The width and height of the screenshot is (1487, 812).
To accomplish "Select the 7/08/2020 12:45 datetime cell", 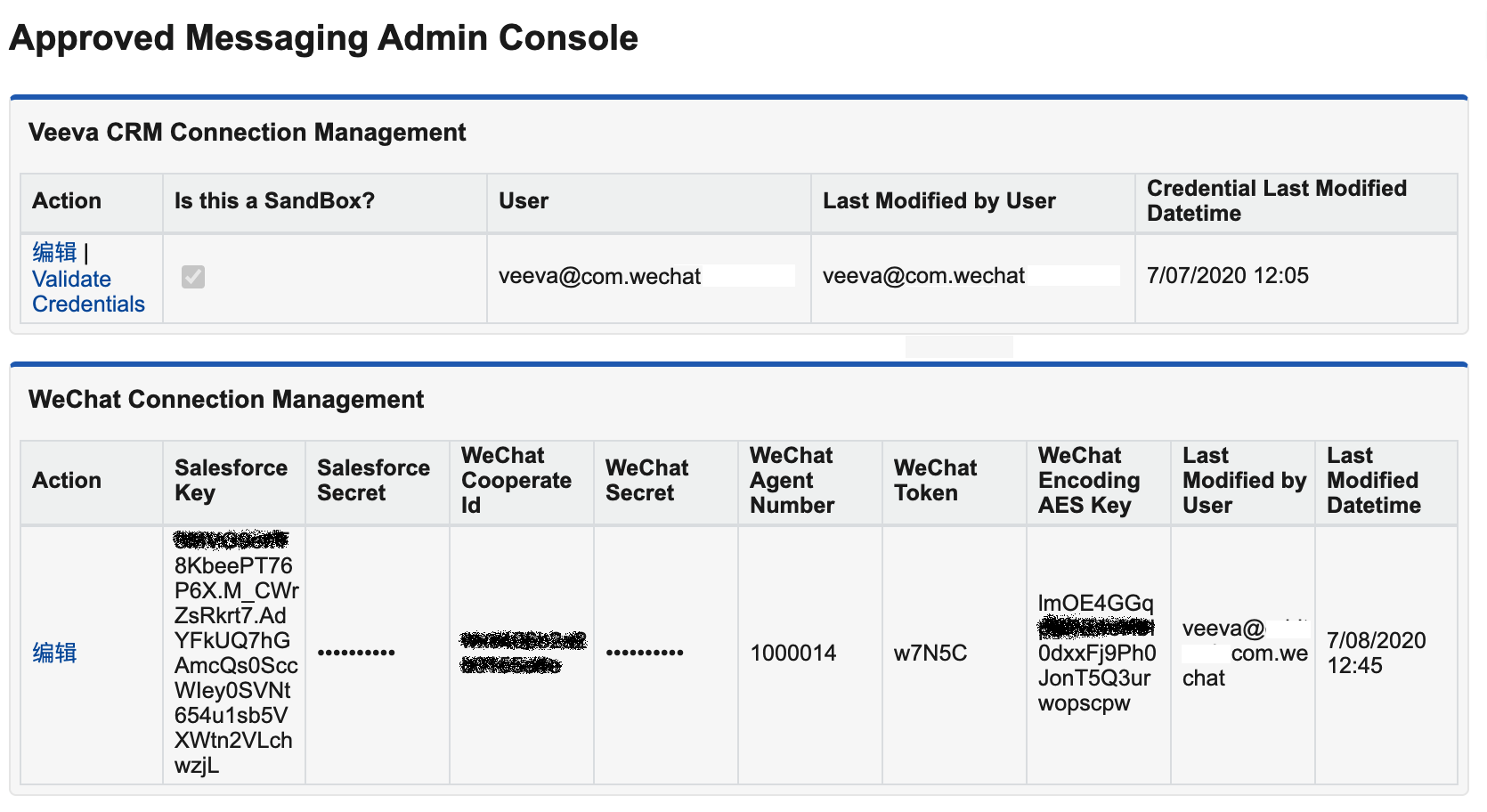I will 1376,653.
